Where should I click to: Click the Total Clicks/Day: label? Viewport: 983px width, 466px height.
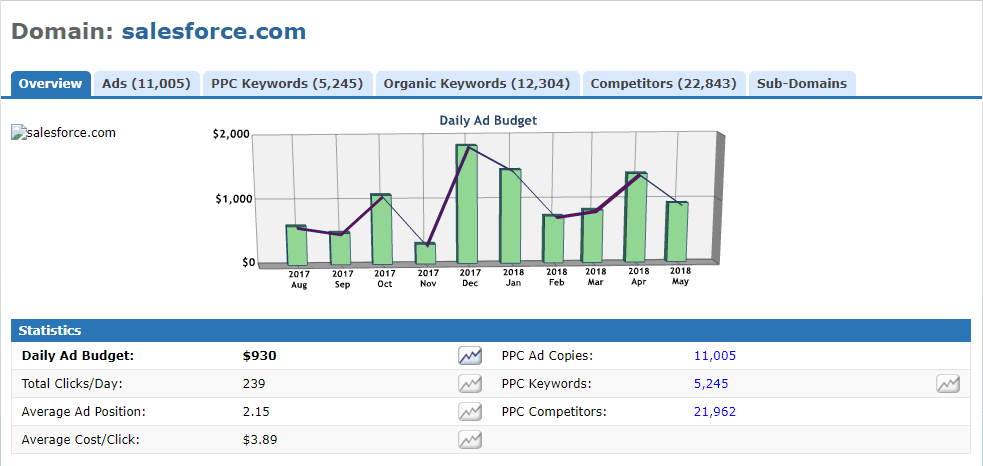72,384
